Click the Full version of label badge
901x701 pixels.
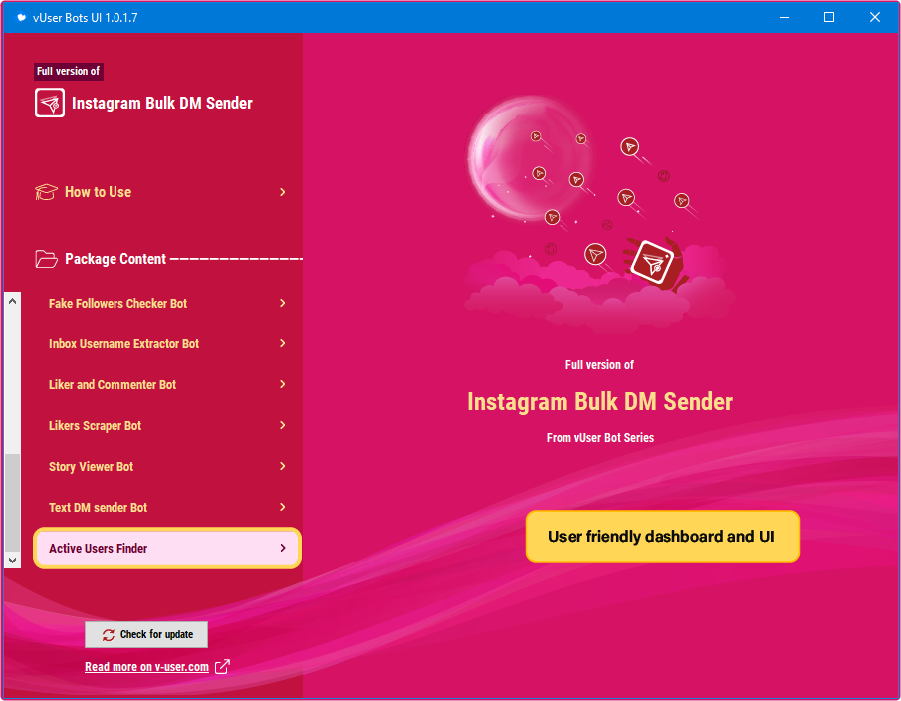(68, 71)
